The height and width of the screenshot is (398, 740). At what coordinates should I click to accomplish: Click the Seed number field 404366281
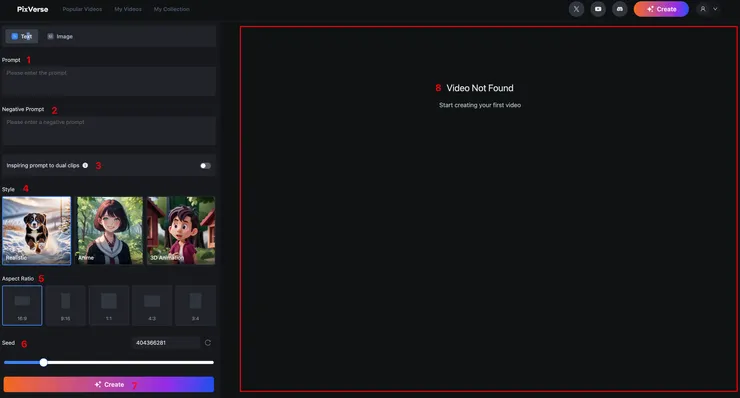click(165, 343)
